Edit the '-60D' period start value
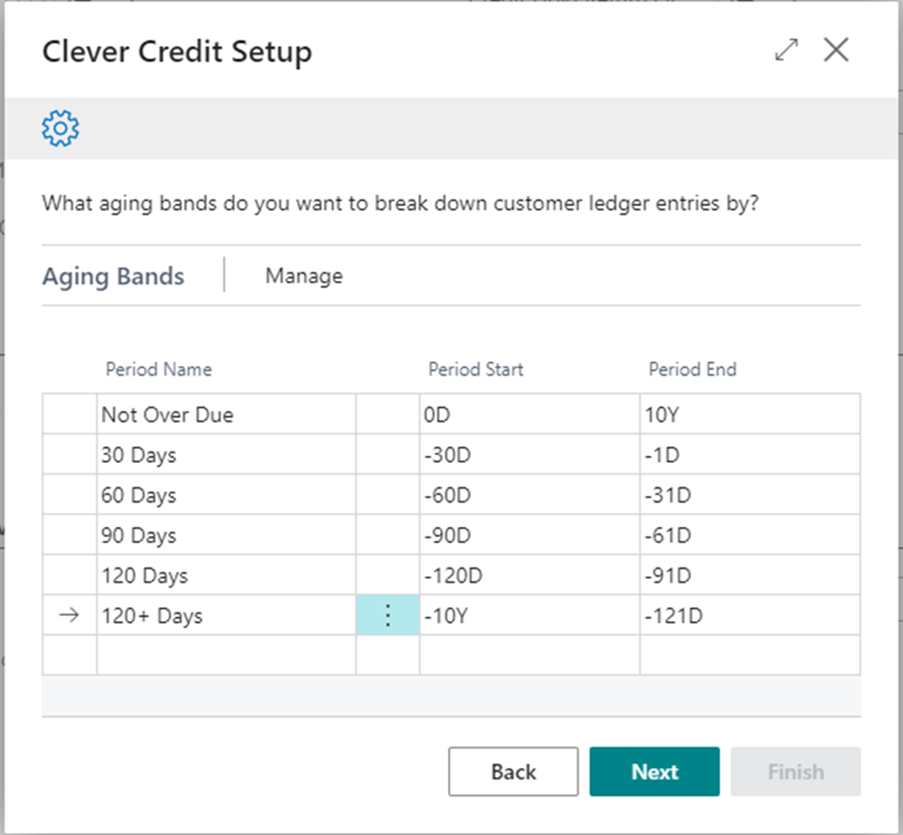This screenshot has height=835, width=903. (x=530, y=495)
